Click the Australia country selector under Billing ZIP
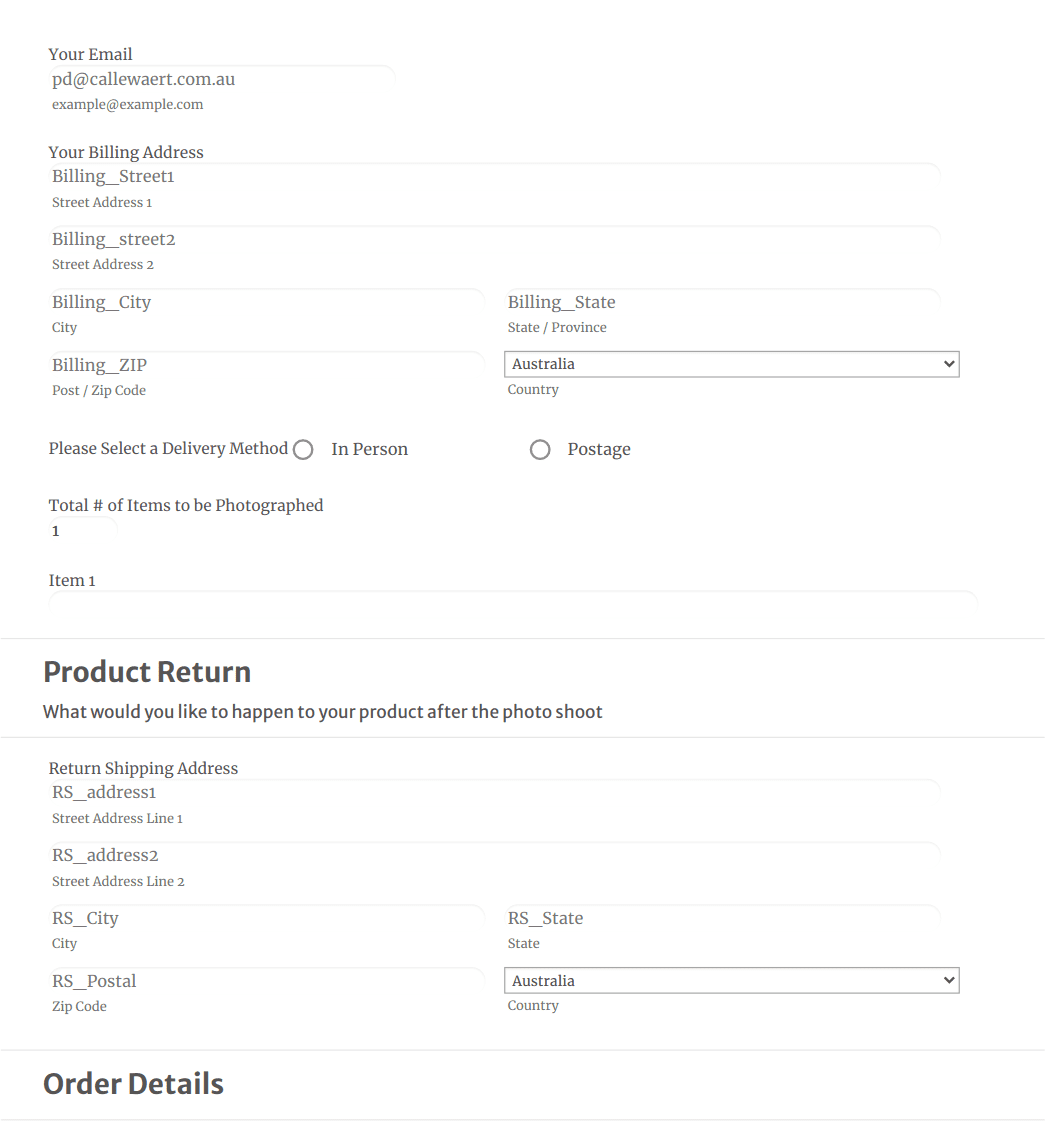The image size is (1046, 1122). (x=731, y=364)
